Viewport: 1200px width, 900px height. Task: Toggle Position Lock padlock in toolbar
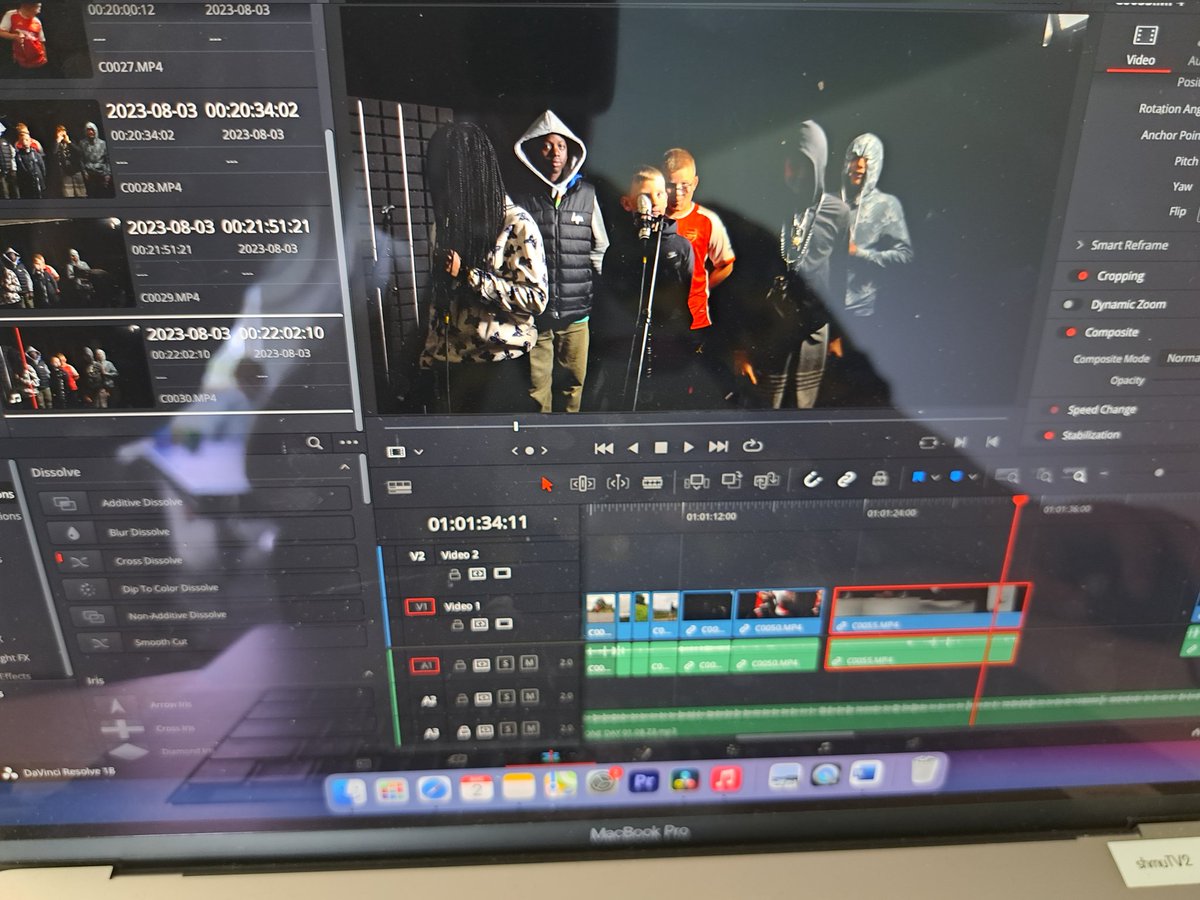pyautogui.click(x=880, y=478)
